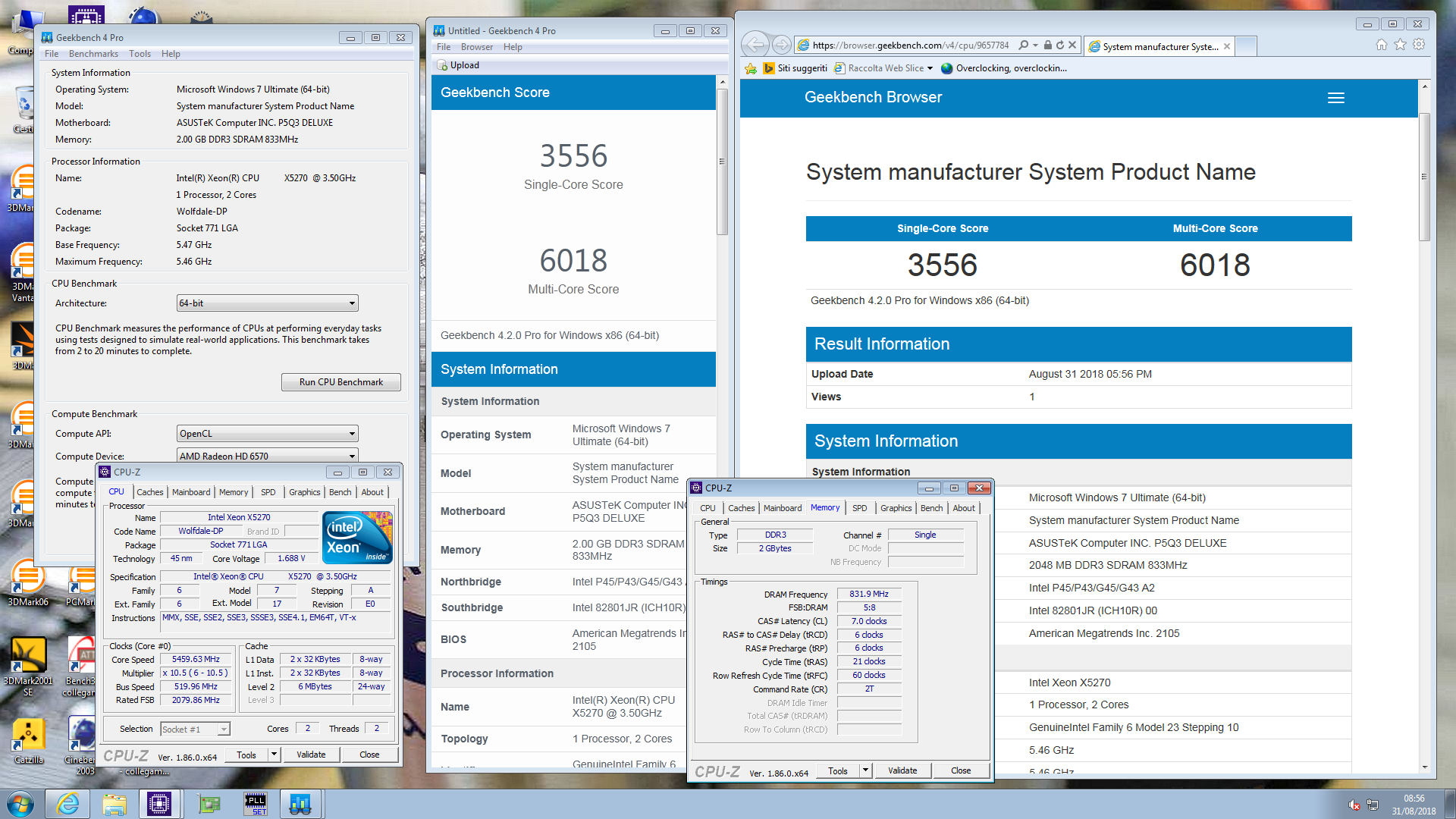This screenshot has height=819, width=1456.
Task: Open Tools menu in Geekbench 4 Pro
Action: pos(140,54)
